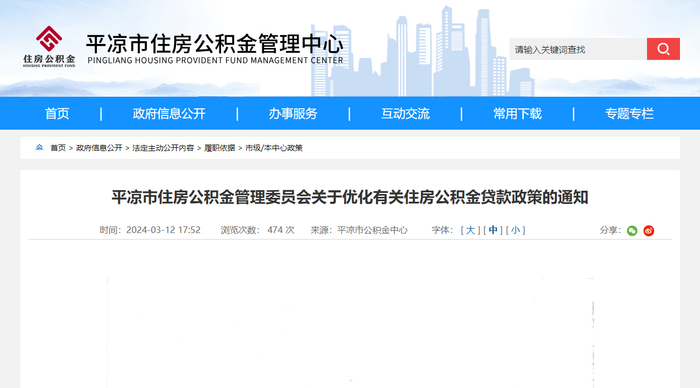Share article via green WeChat icon
This screenshot has width=700, height=388.
632,230
